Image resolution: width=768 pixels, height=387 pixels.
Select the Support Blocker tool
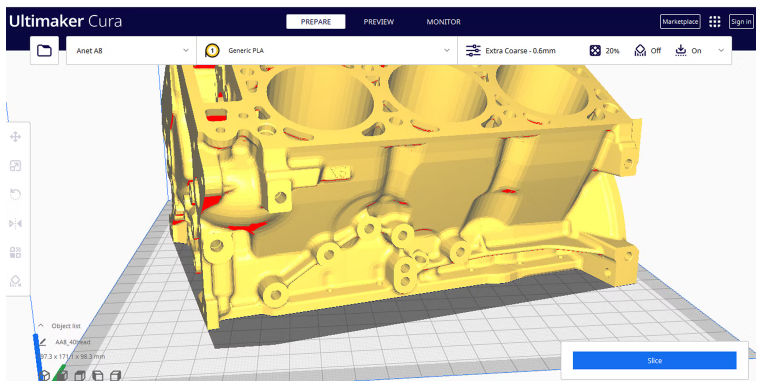coord(16,281)
